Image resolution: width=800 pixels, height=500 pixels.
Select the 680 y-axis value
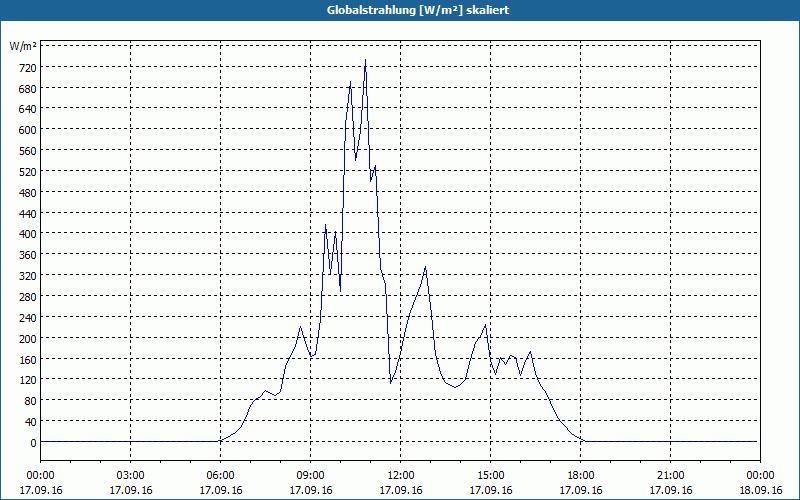(28, 88)
